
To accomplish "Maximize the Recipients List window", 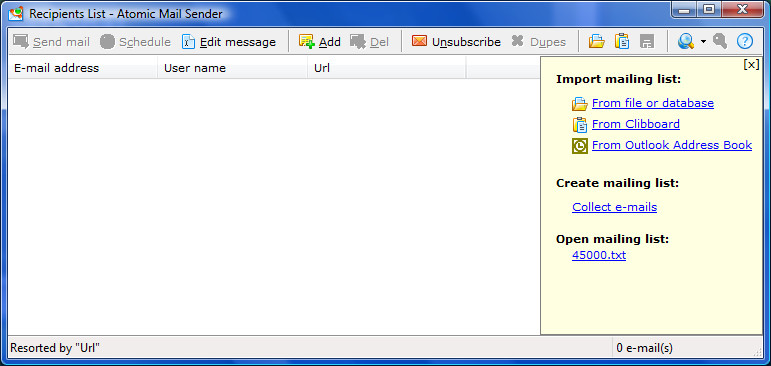I will (x=709, y=10).
